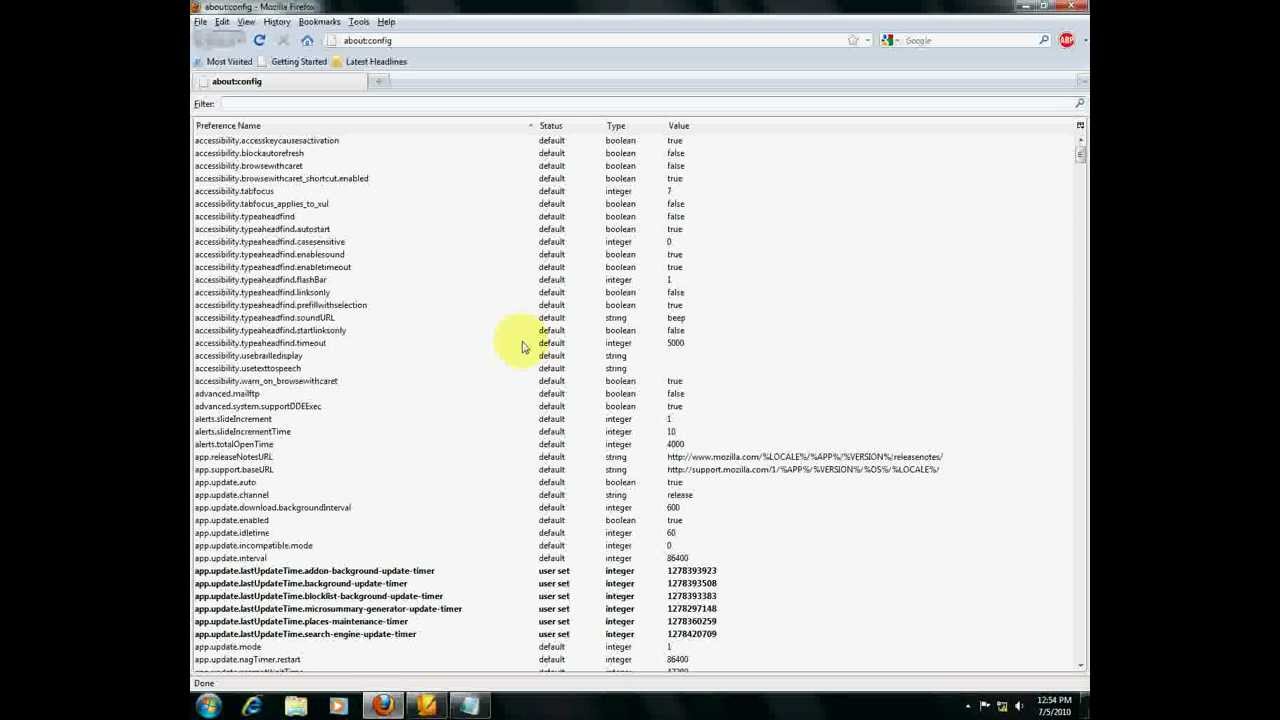Switch to Firefox taskbar button
This screenshot has width=1280, height=720.
(x=382, y=707)
